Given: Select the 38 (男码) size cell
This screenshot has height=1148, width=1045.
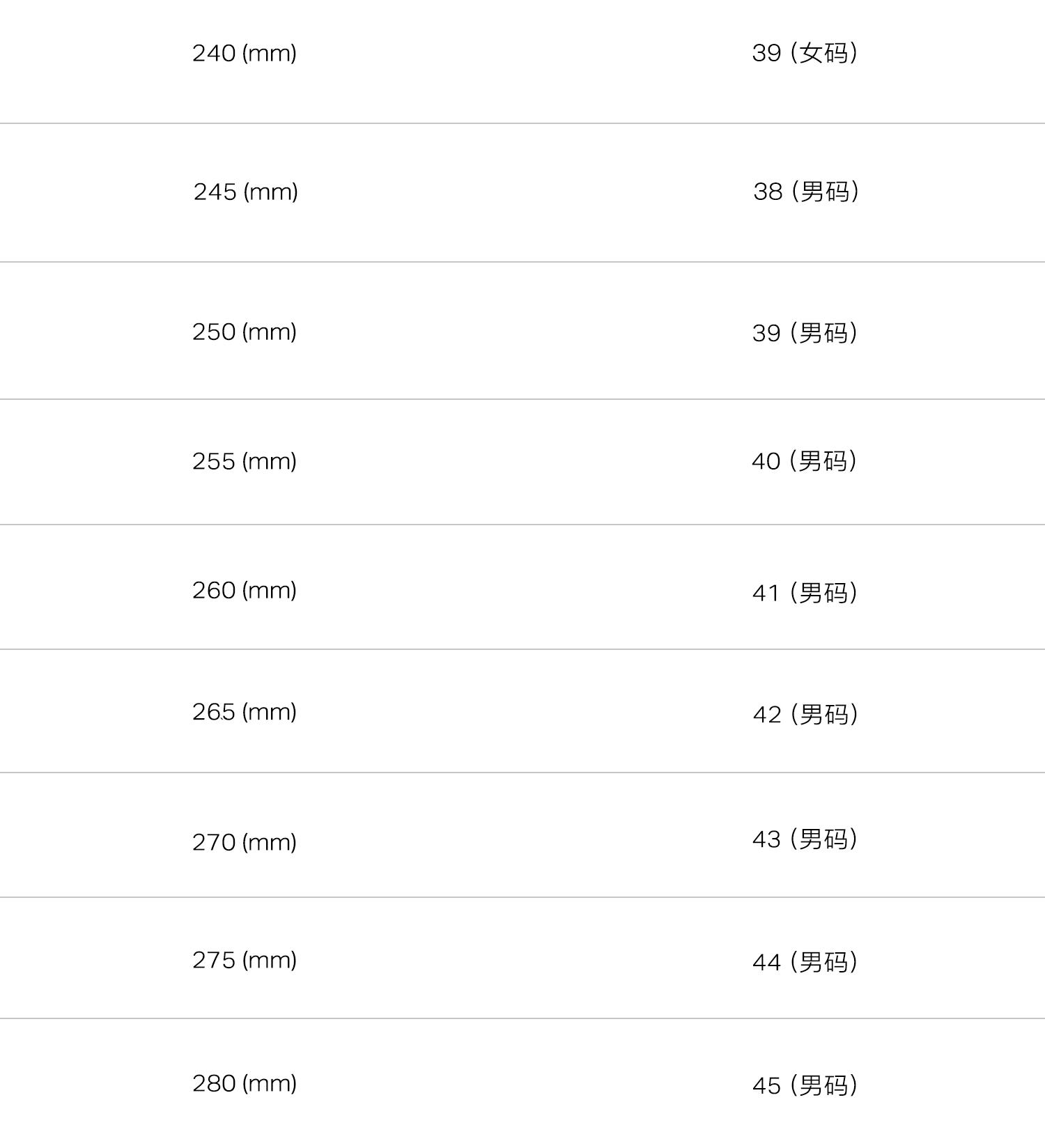Looking at the screenshot, I should (806, 192).
